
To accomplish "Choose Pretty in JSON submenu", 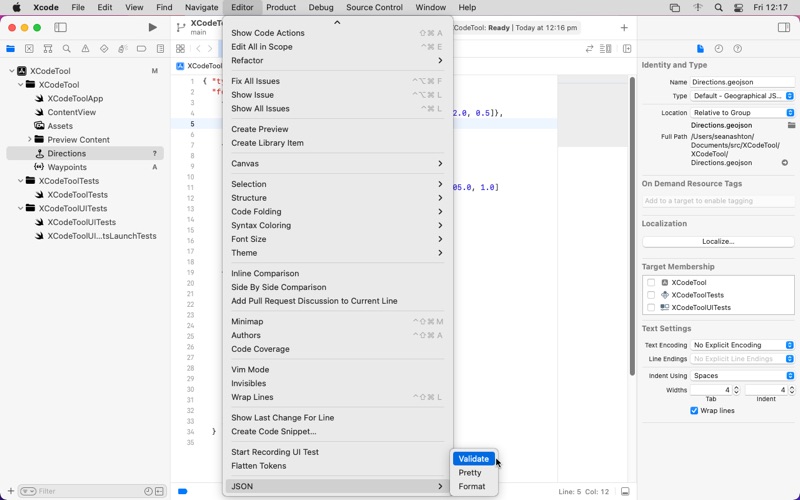I will (x=473, y=472).
